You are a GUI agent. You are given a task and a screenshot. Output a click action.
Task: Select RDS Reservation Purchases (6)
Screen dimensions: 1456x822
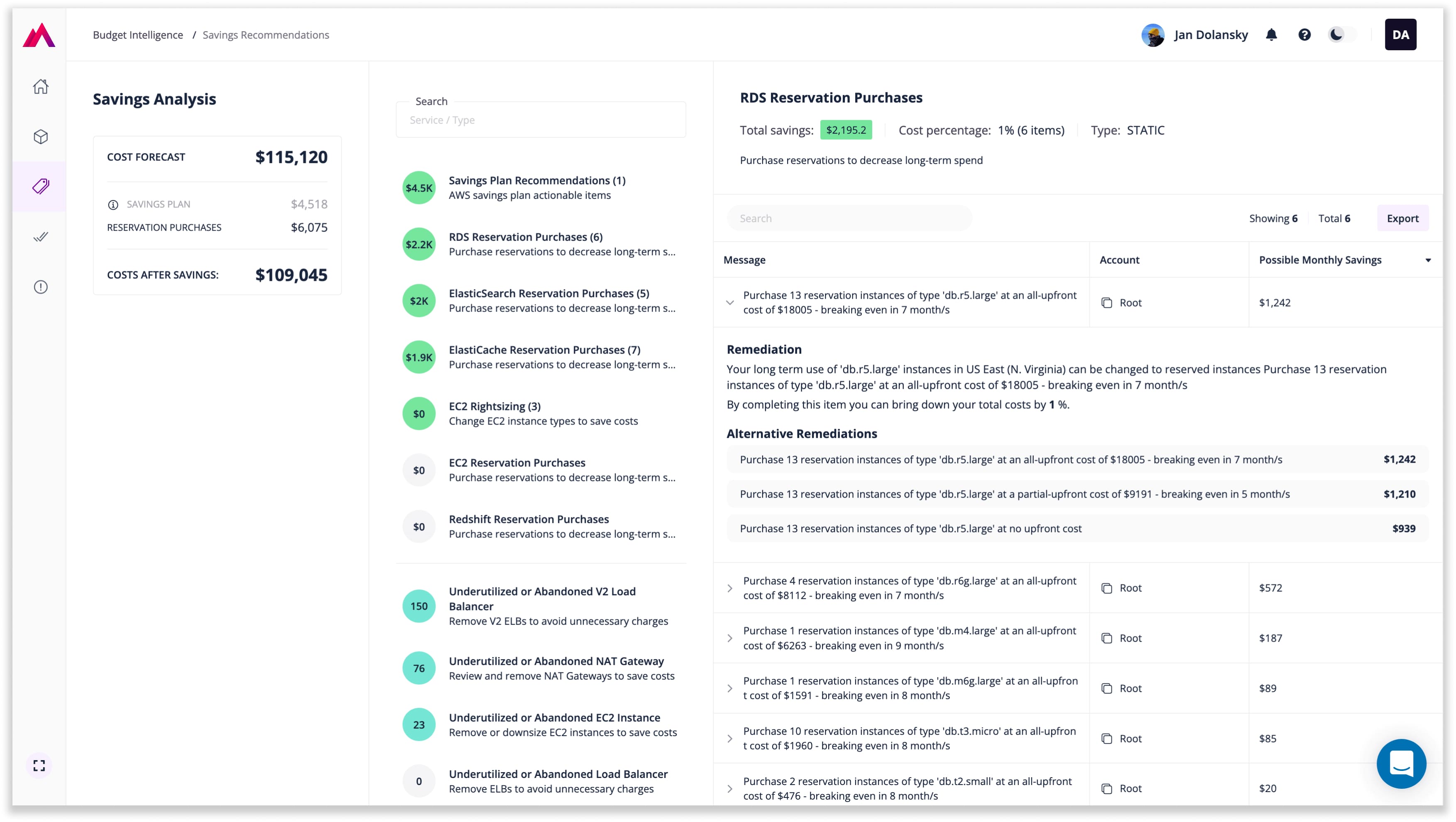pos(541,244)
